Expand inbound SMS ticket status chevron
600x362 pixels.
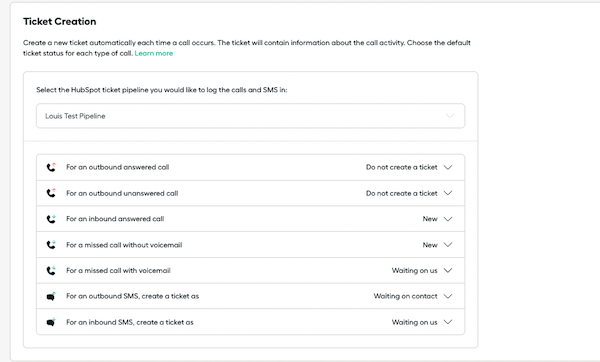click(x=448, y=322)
